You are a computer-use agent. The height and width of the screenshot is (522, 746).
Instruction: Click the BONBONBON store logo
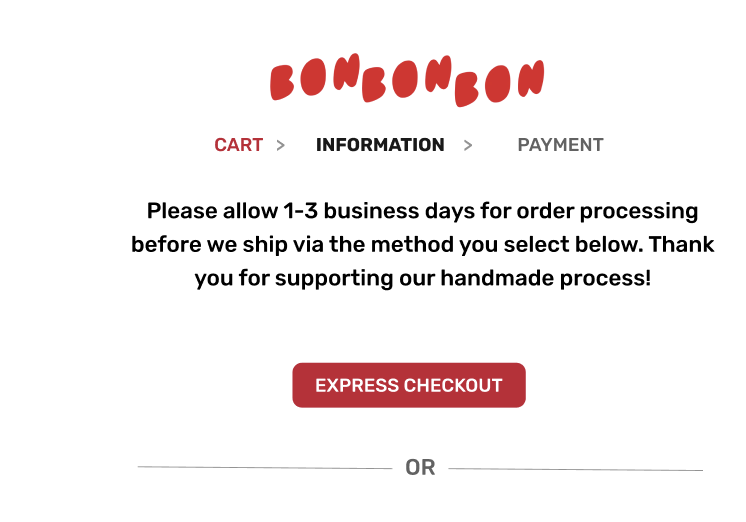(x=407, y=80)
